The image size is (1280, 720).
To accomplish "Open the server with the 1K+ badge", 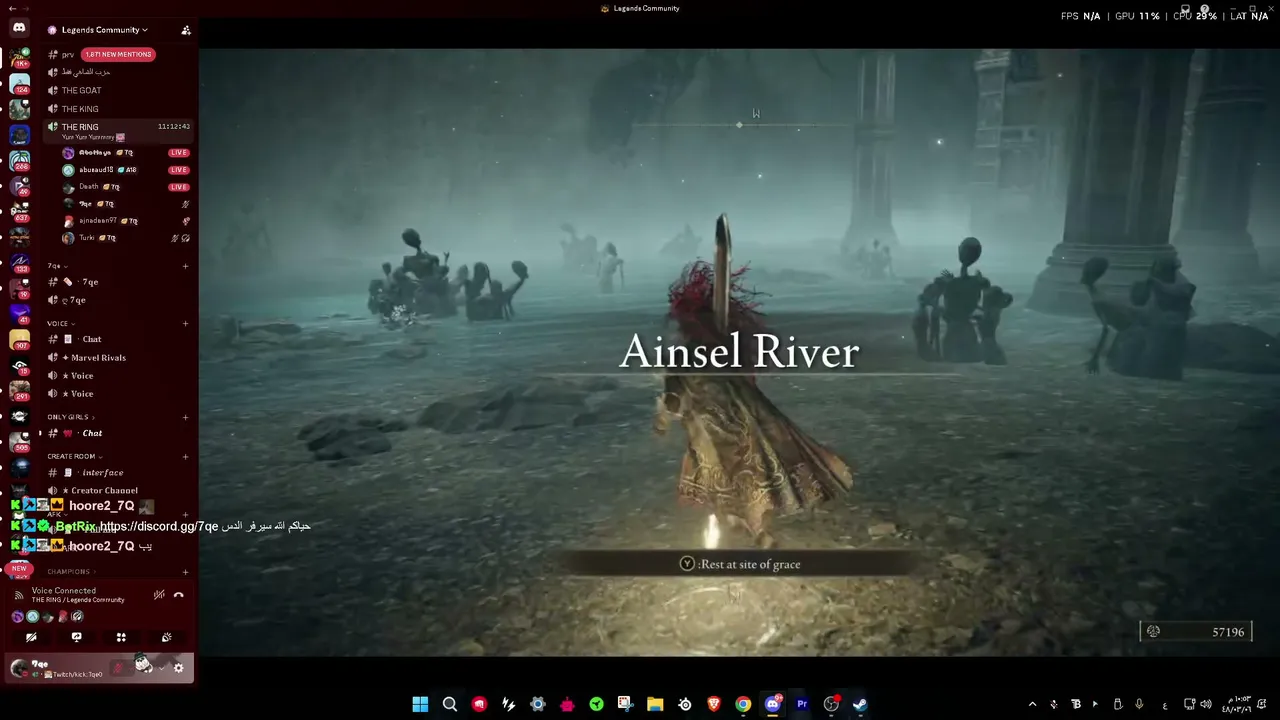I will coord(19,56).
